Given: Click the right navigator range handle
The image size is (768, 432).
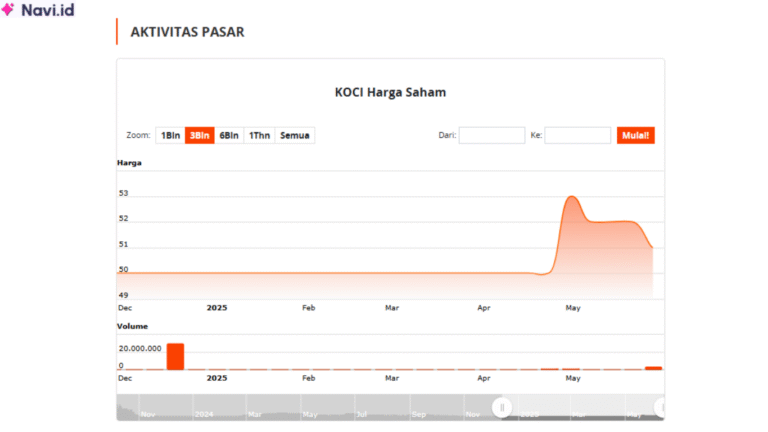Looking at the screenshot, I should [x=660, y=408].
